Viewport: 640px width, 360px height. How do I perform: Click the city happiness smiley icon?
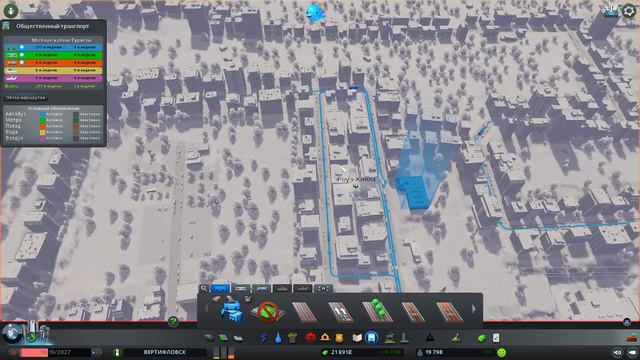click(502, 352)
